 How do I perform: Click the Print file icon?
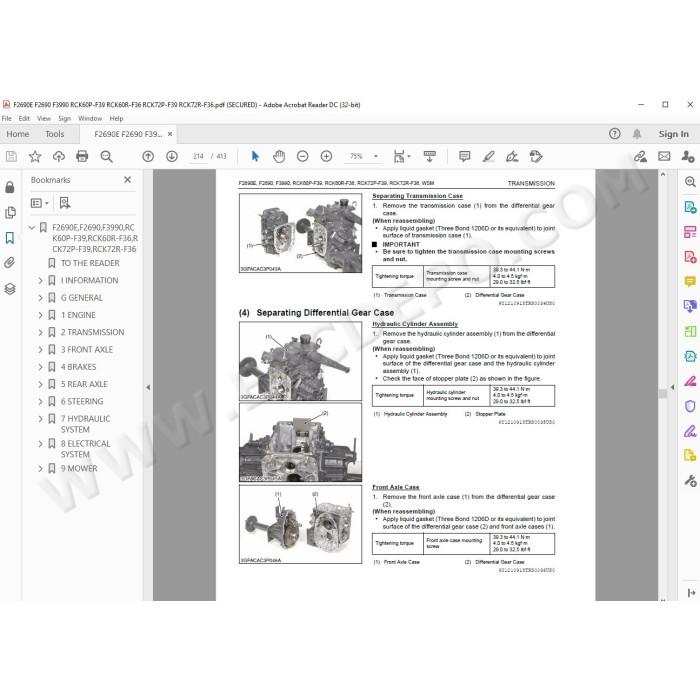click(82, 156)
